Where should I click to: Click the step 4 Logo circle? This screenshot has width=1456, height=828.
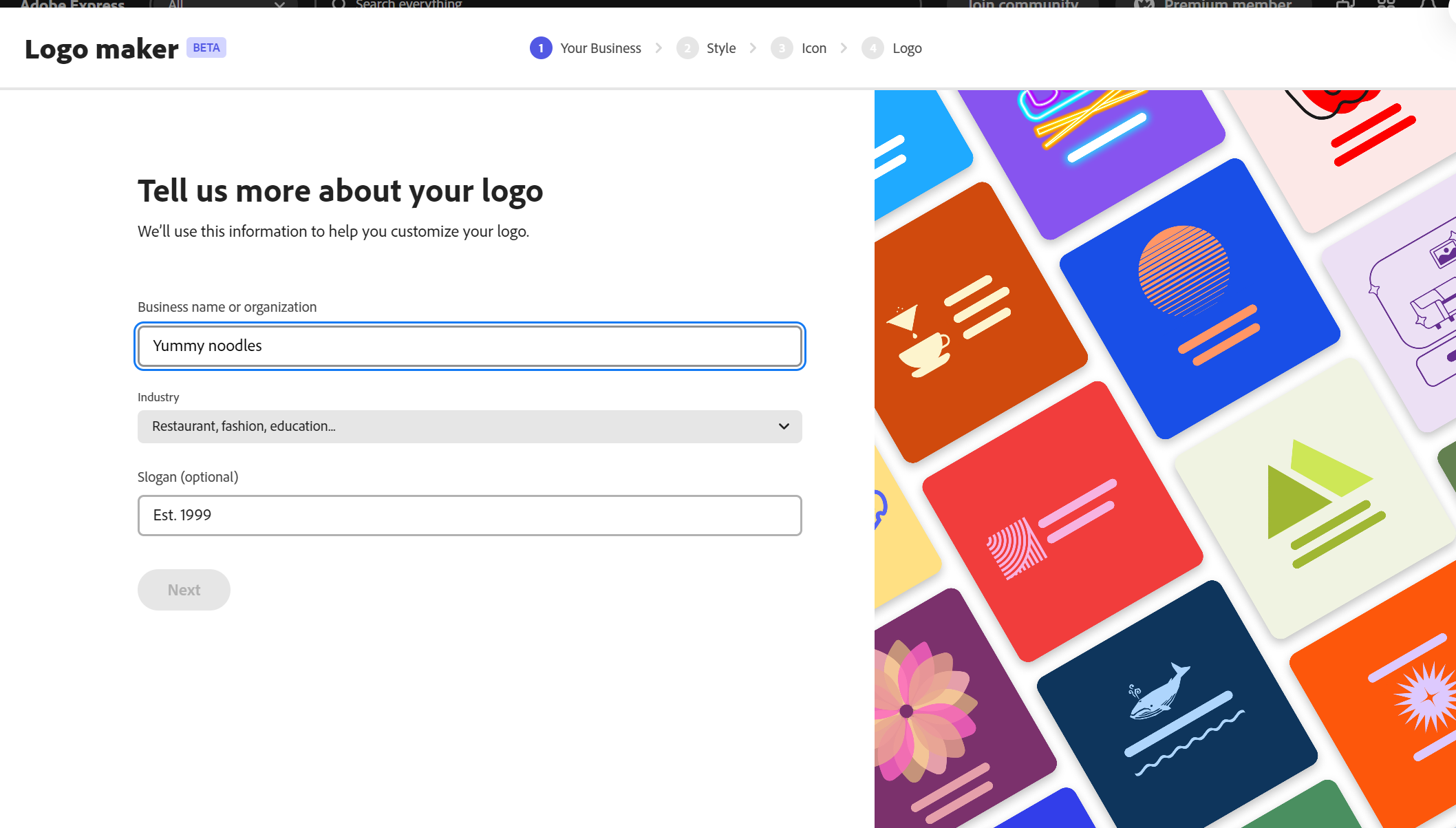point(872,48)
